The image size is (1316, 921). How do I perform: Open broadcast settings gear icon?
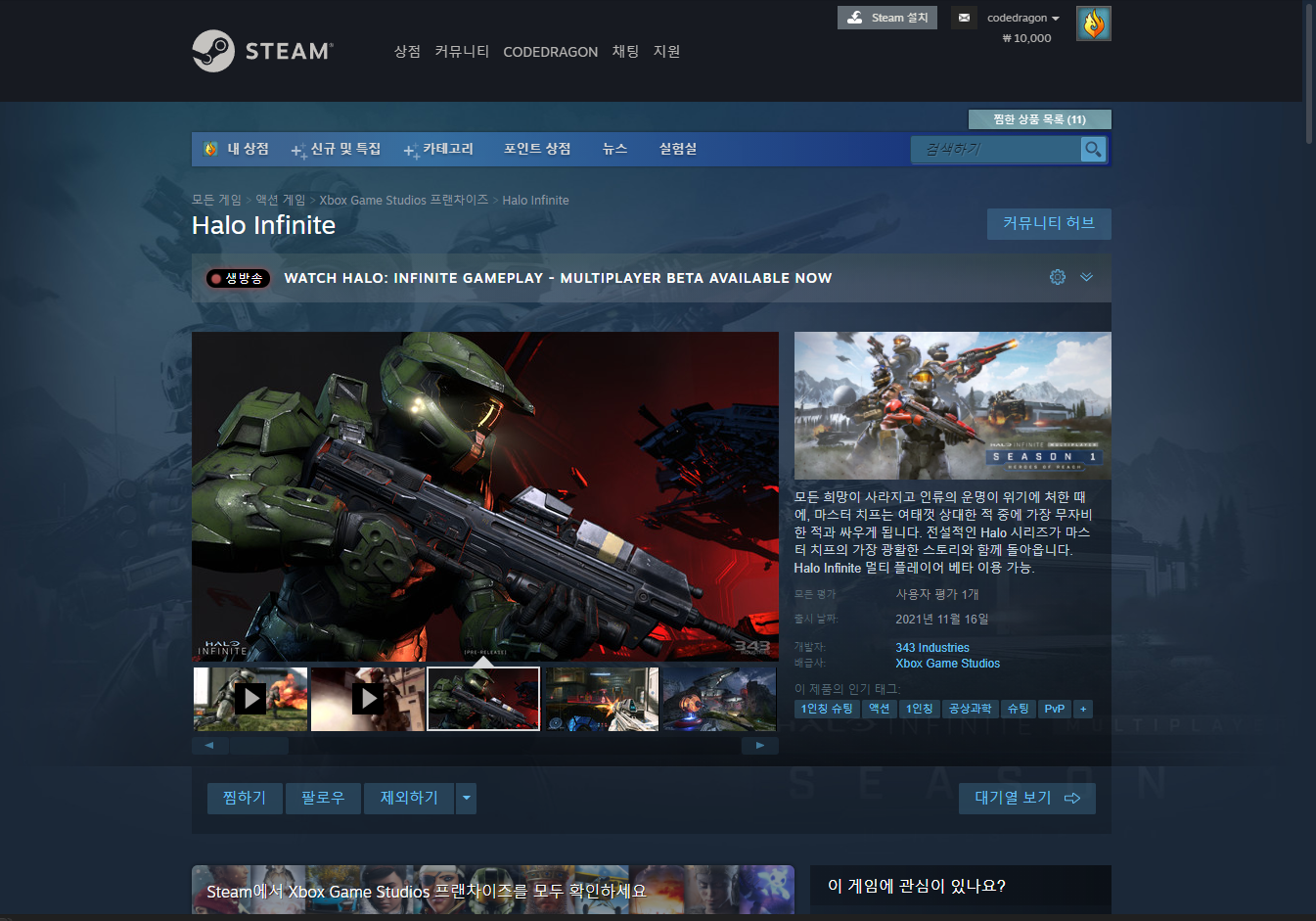1058,277
